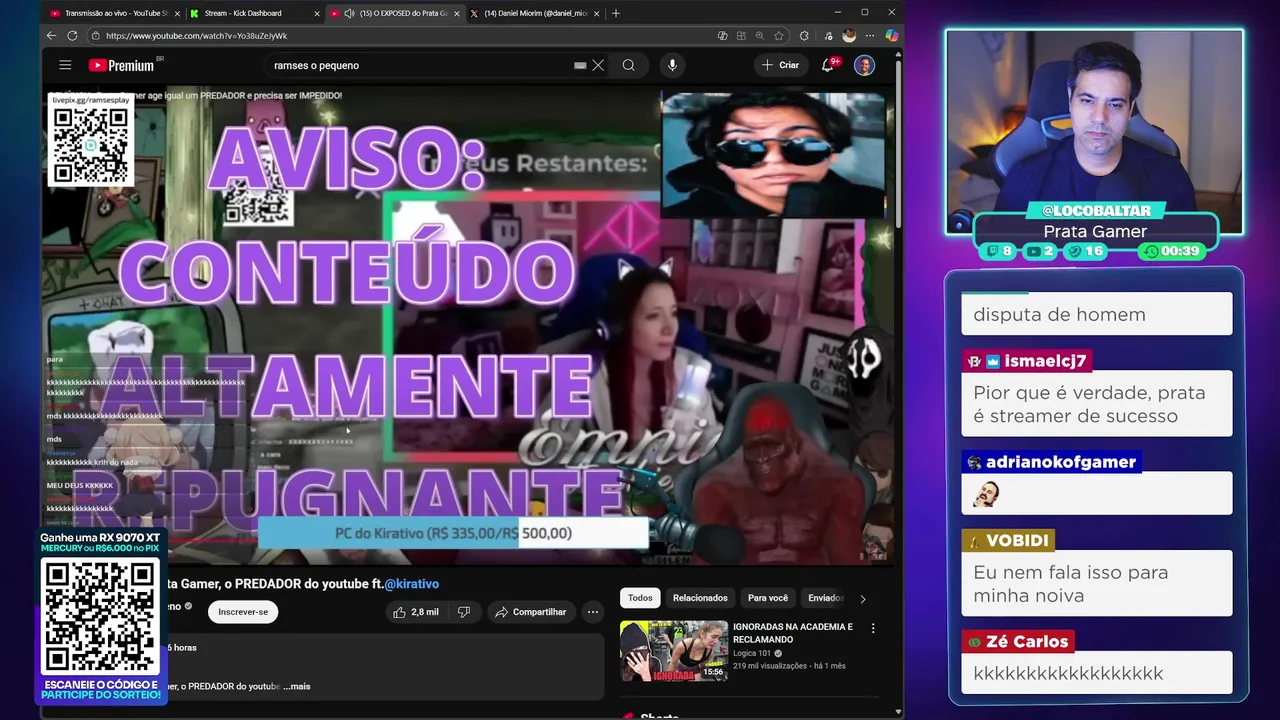Open options for IGNORADAS NA ACADEMIA video
The image size is (1280, 720).
tap(873, 628)
